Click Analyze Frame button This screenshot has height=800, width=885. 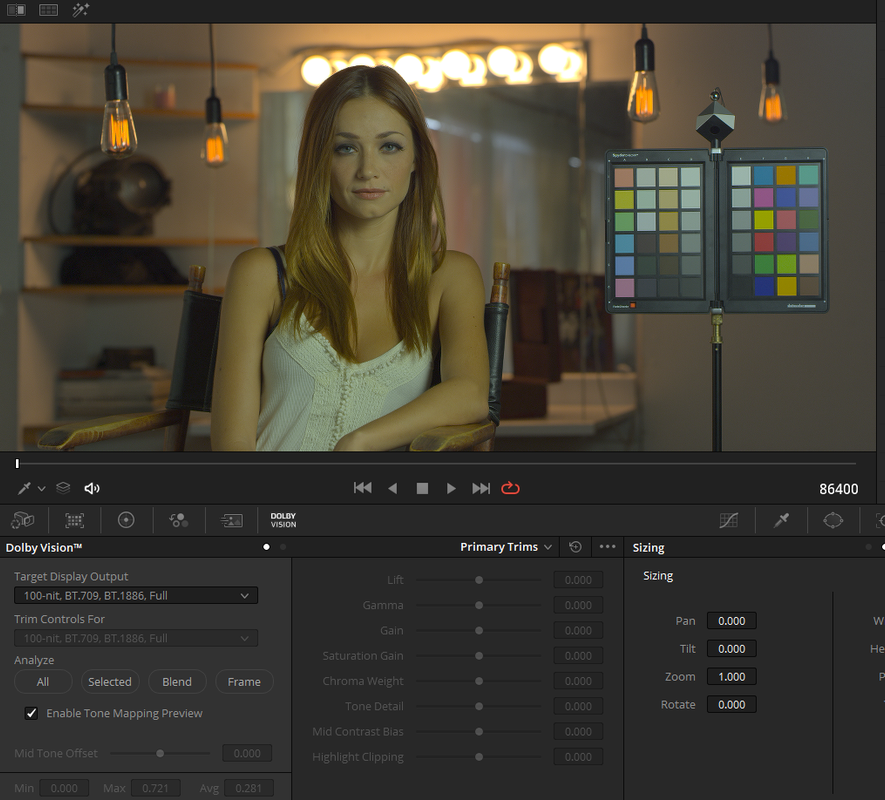[x=244, y=682]
